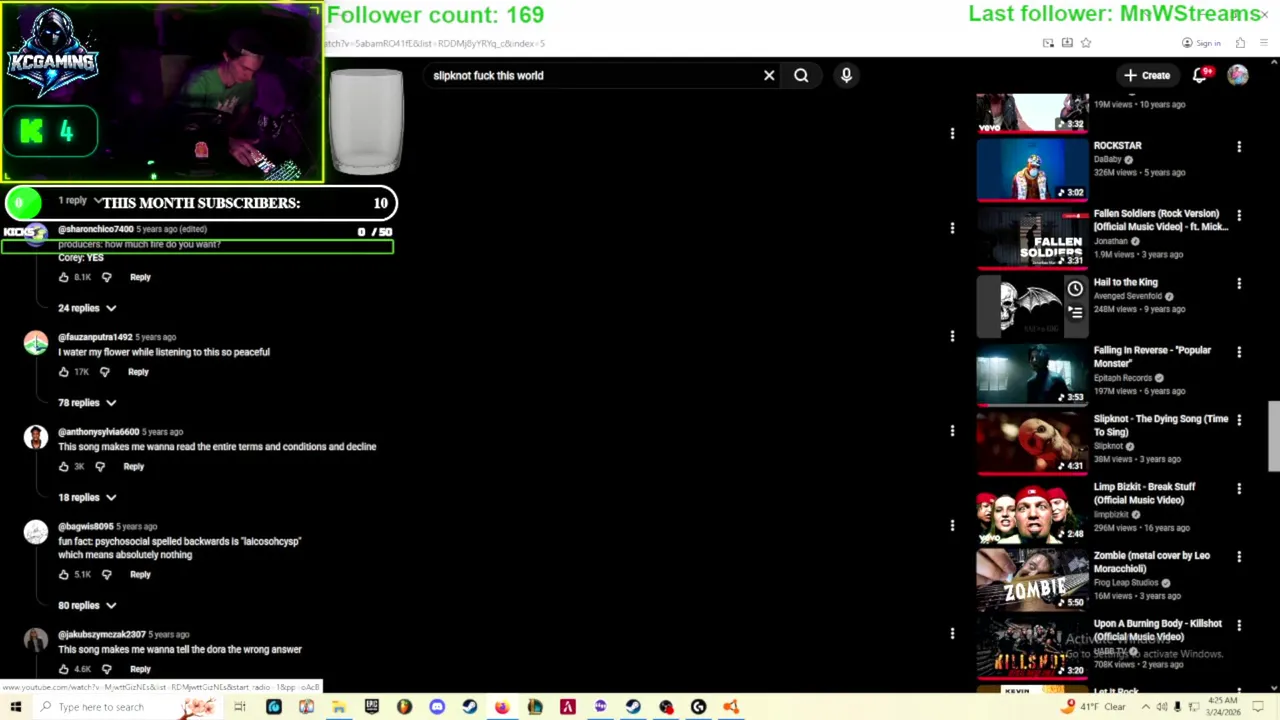Expand the 24 replies thread

point(87,308)
